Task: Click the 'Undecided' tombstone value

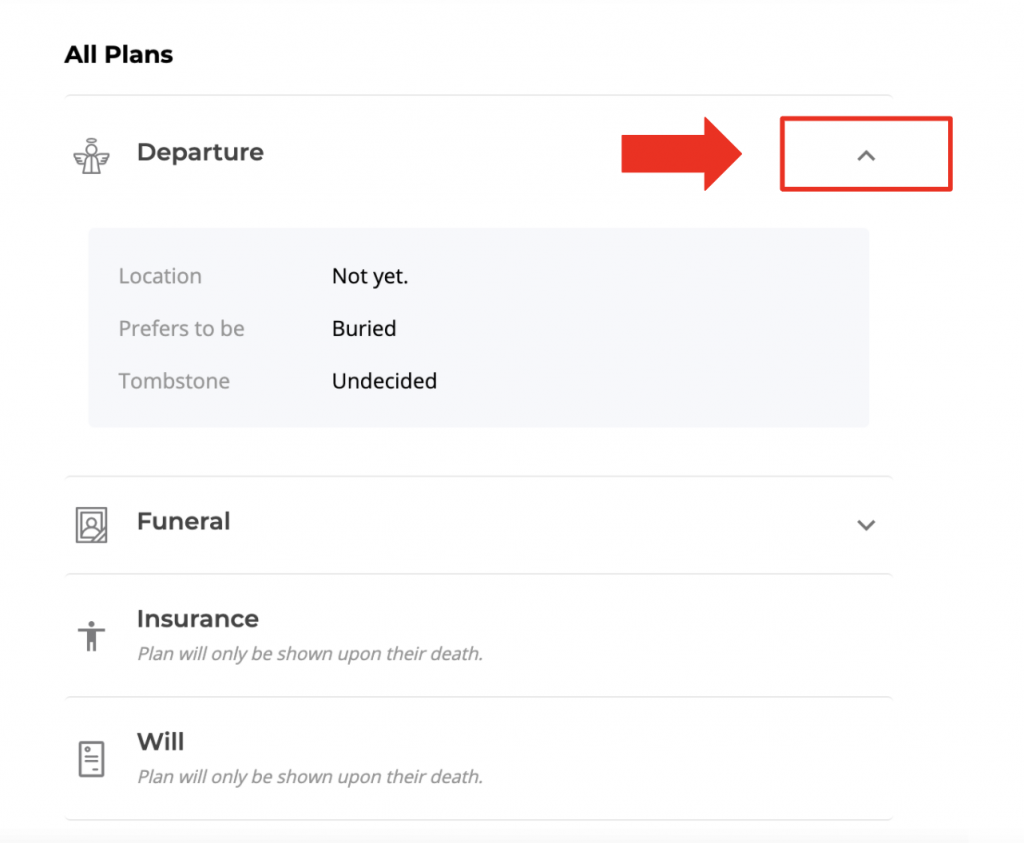Action: point(385,381)
